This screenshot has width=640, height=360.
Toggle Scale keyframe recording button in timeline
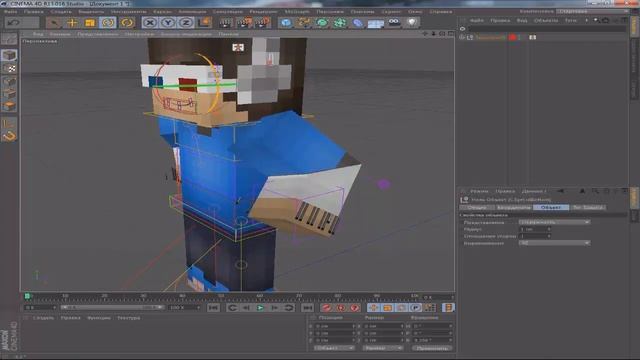[x=388, y=308]
